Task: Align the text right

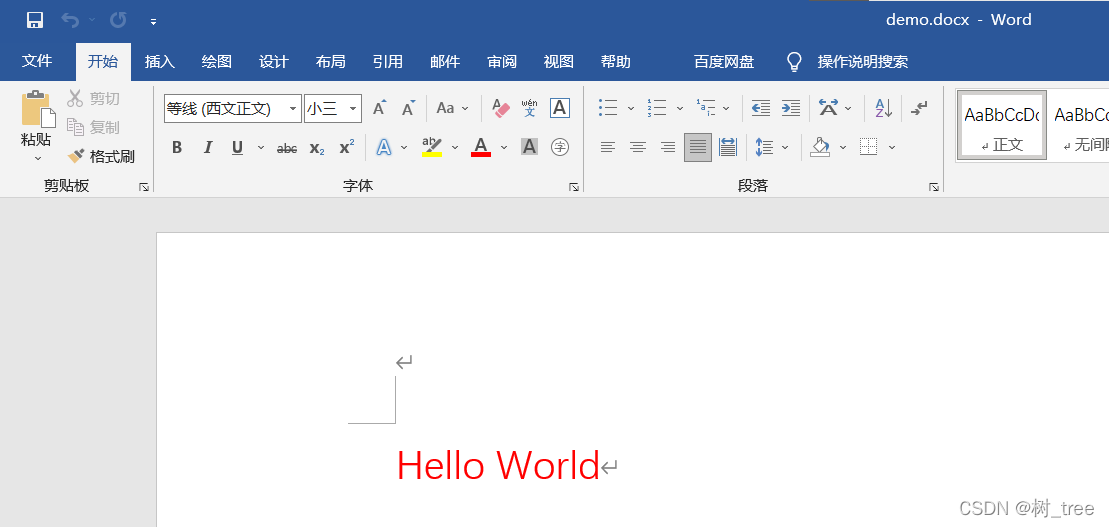Action: (668, 147)
